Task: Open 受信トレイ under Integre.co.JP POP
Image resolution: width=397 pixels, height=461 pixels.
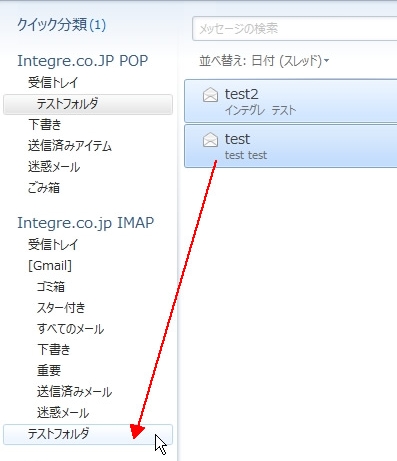Action: click(x=53, y=83)
